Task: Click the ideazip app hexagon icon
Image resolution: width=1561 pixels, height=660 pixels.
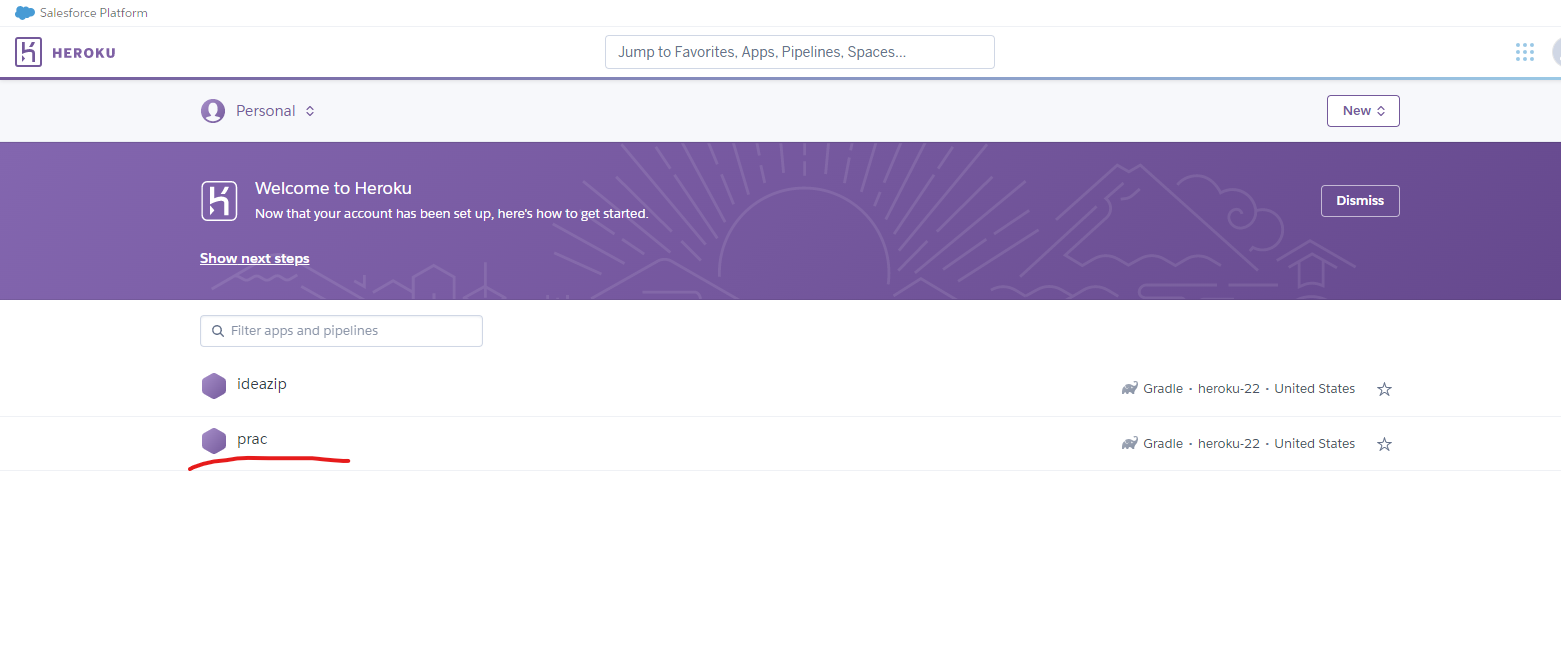Action: click(214, 386)
